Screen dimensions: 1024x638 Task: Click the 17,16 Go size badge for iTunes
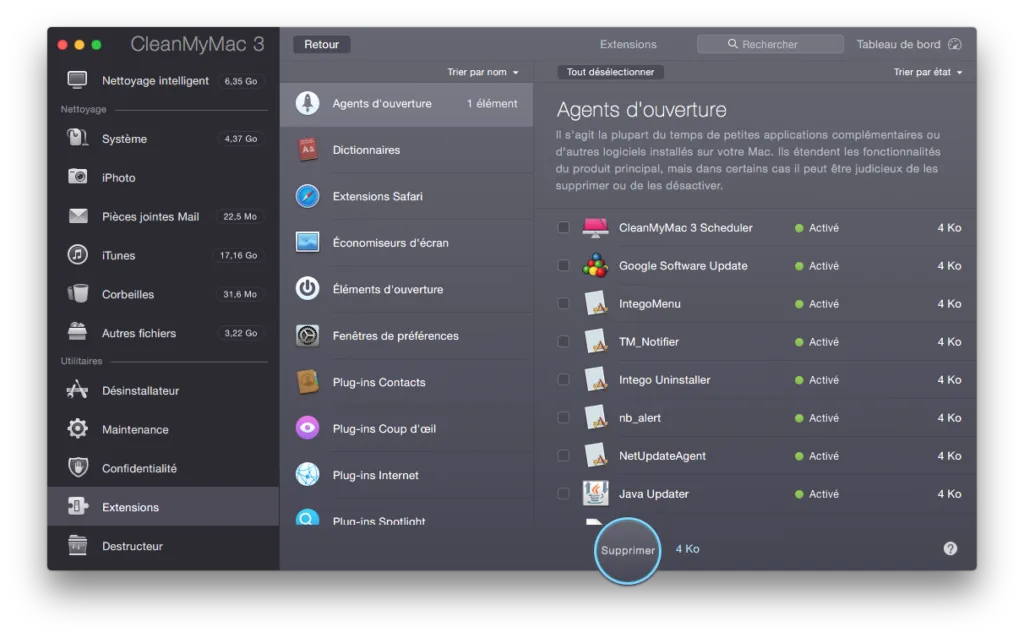click(238, 255)
